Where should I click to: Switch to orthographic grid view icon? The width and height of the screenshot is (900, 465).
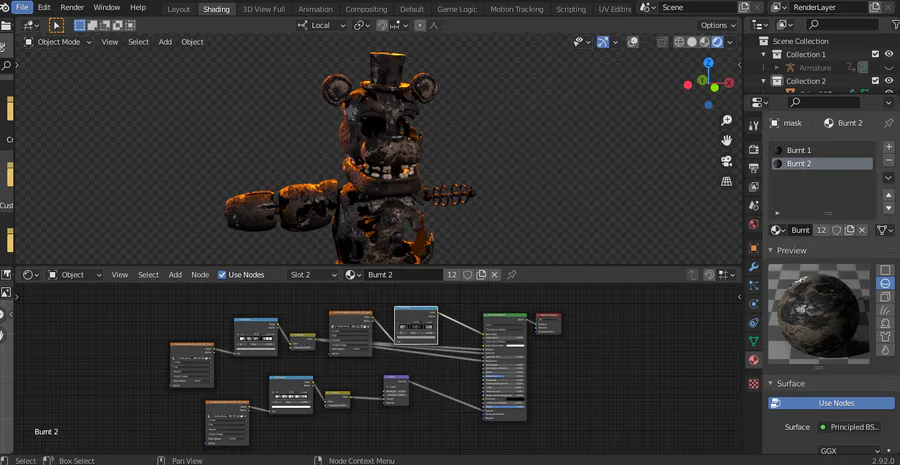click(x=727, y=182)
